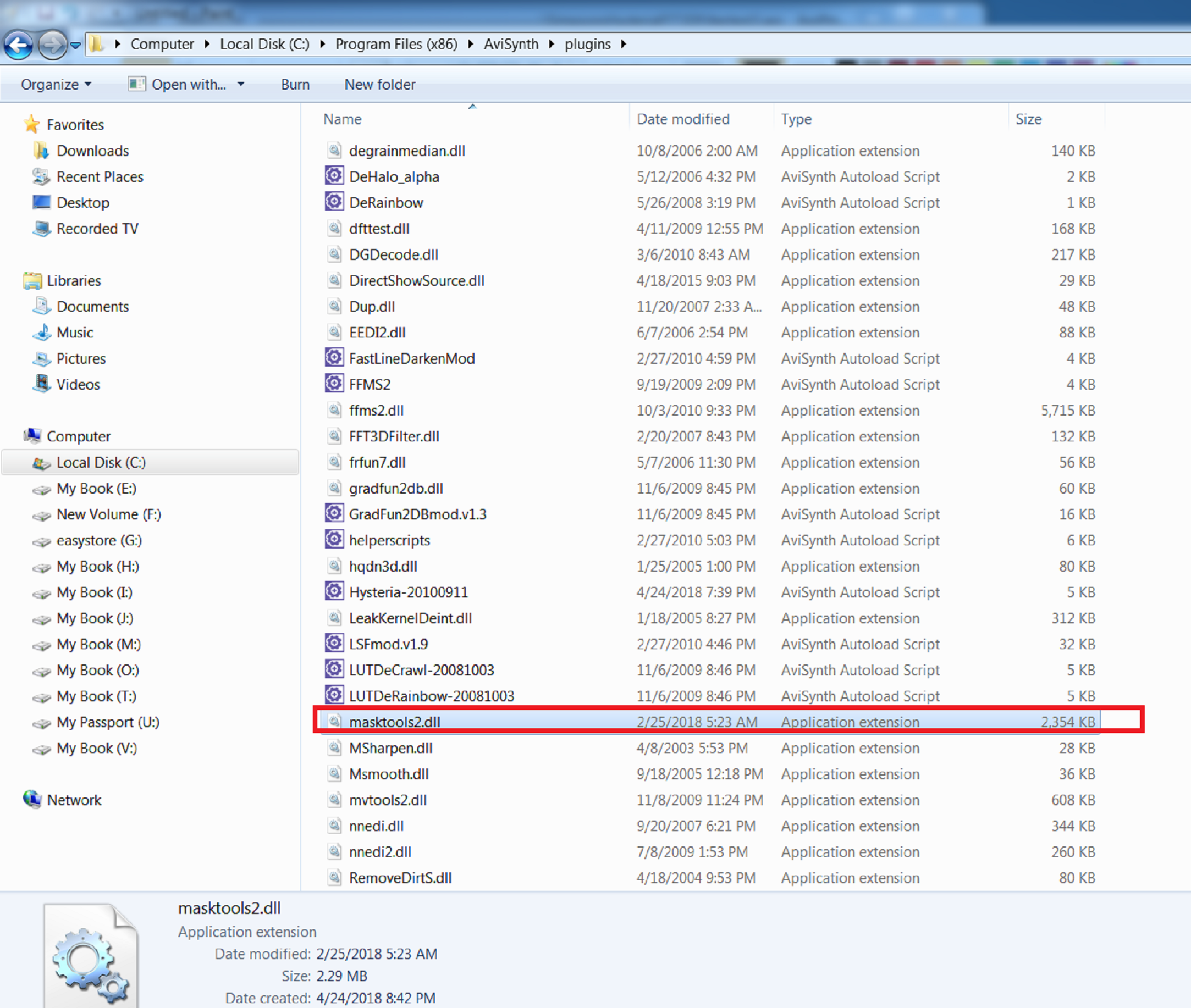
Task: Select Local Disk (C:) in navigation tree
Action: coord(101,462)
